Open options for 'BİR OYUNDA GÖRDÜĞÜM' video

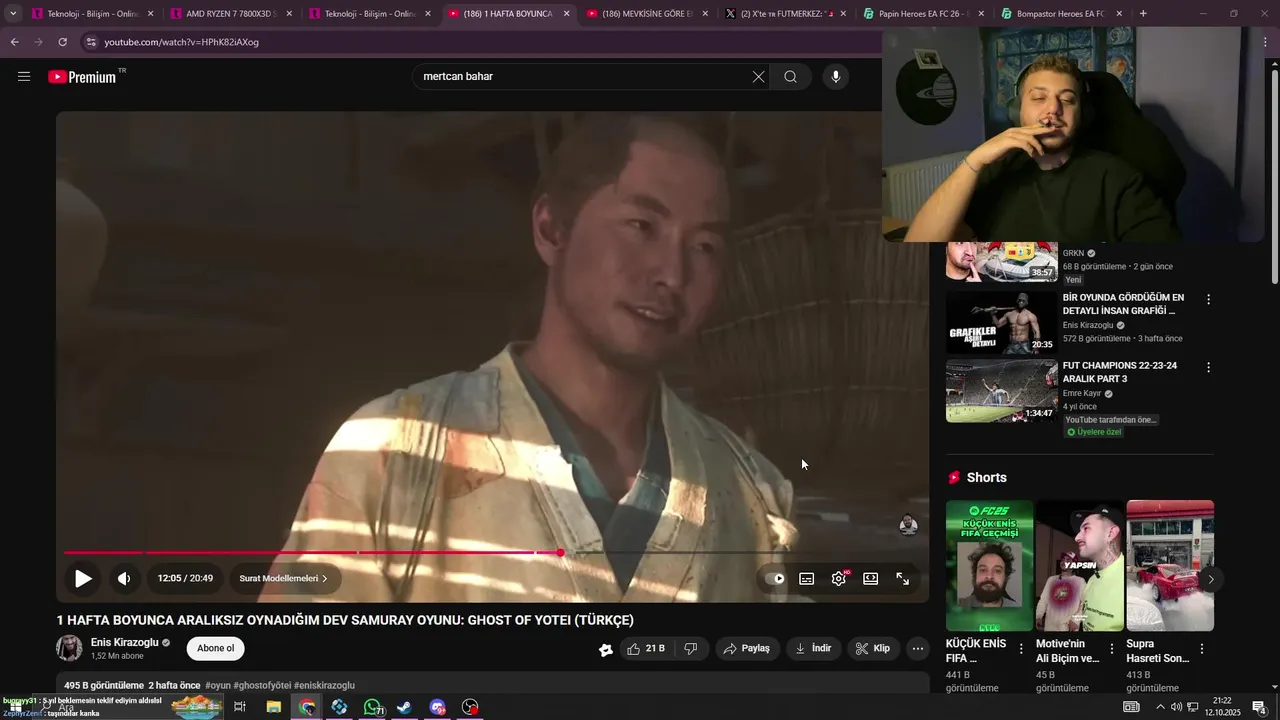coord(1208,299)
